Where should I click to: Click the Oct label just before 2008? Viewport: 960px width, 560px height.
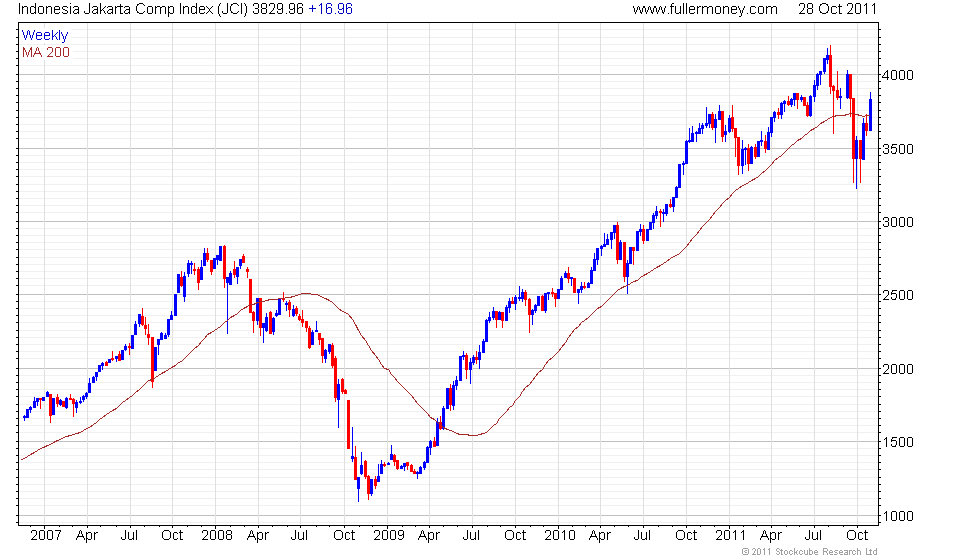click(172, 536)
